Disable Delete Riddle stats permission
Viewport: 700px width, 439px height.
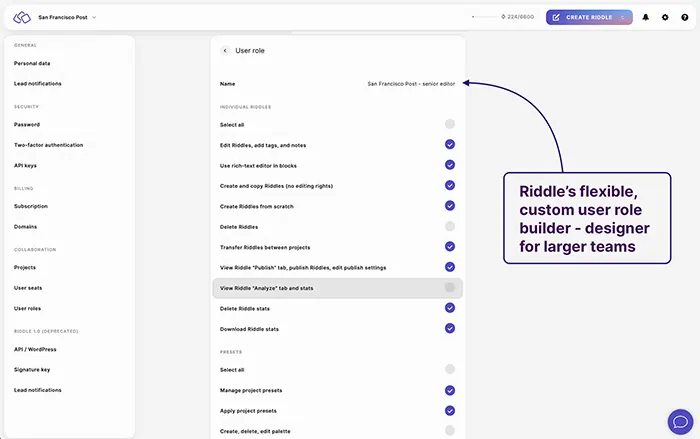(450, 308)
